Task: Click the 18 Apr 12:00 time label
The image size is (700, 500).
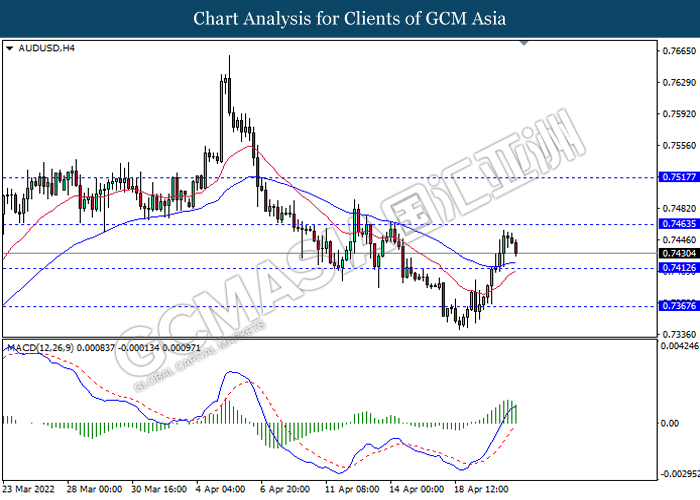Action: coord(482,489)
